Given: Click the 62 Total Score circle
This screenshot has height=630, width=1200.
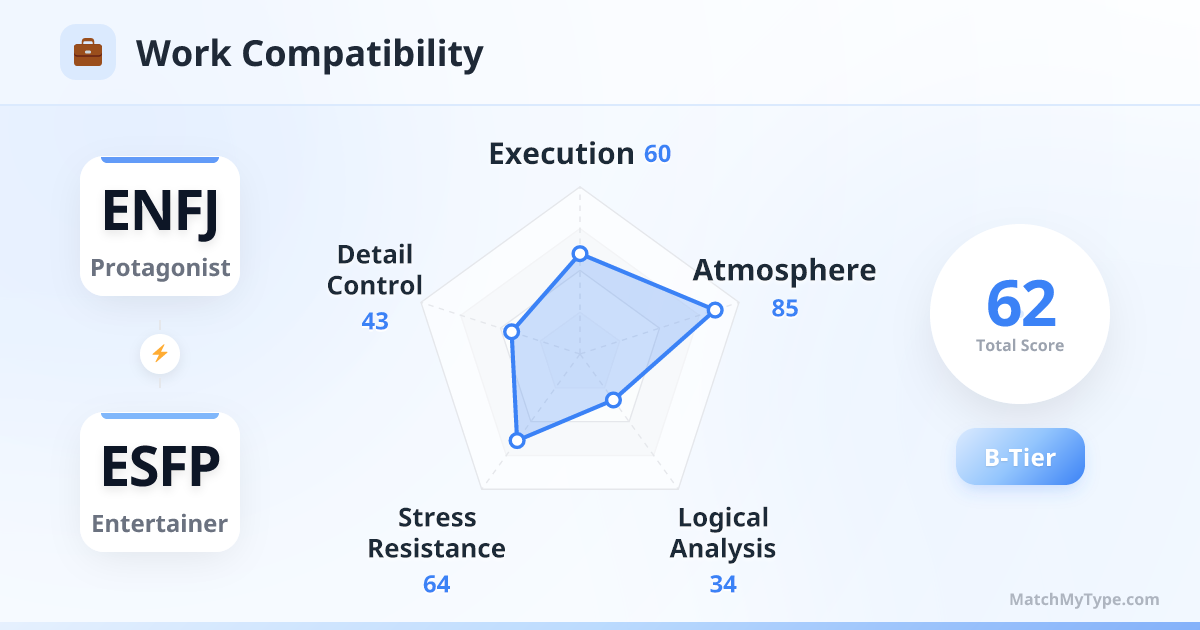Looking at the screenshot, I should pos(1020,314).
